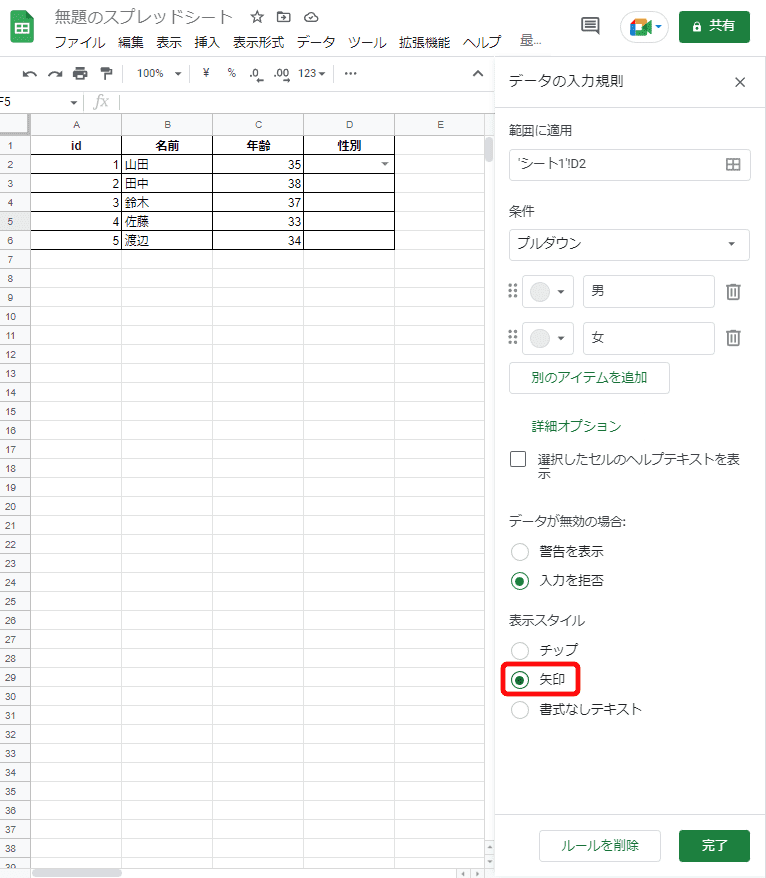
Task: Delete the 男 dropdown item
Action: 733,291
